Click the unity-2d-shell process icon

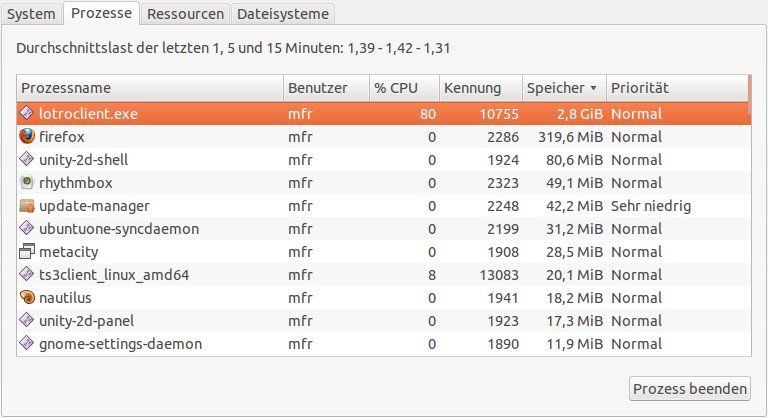click(x=26, y=159)
